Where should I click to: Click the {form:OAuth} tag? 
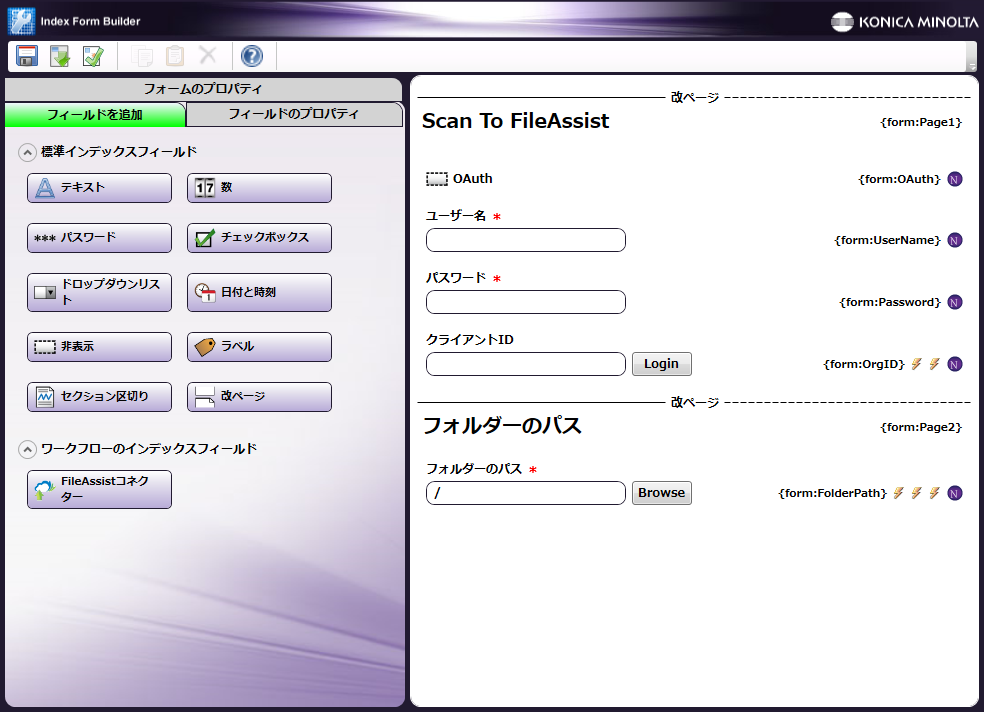899,179
